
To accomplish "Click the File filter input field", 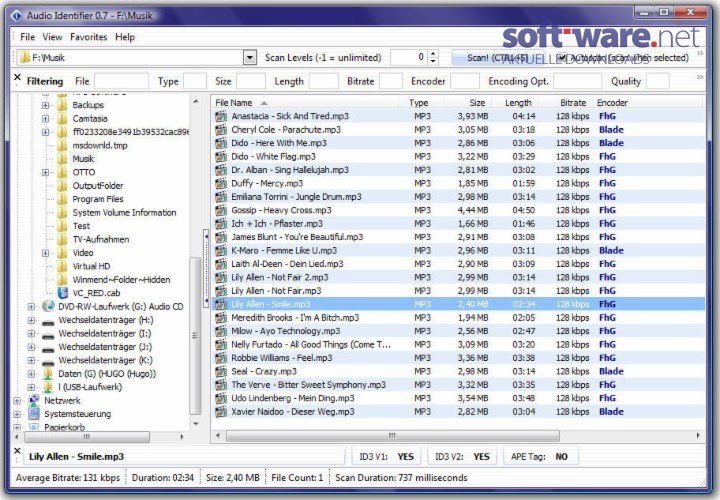I will [121, 81].
